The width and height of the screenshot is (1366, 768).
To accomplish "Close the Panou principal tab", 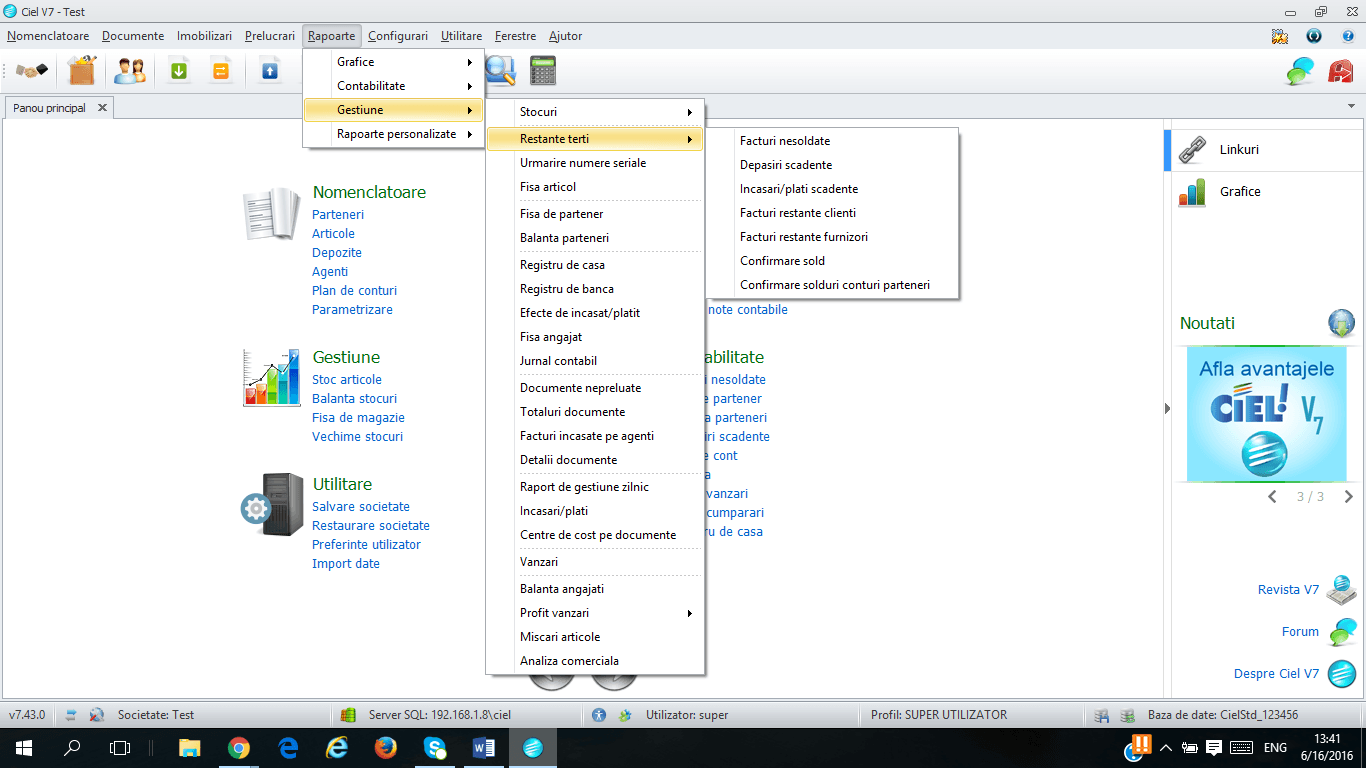I will pos(102,108).
